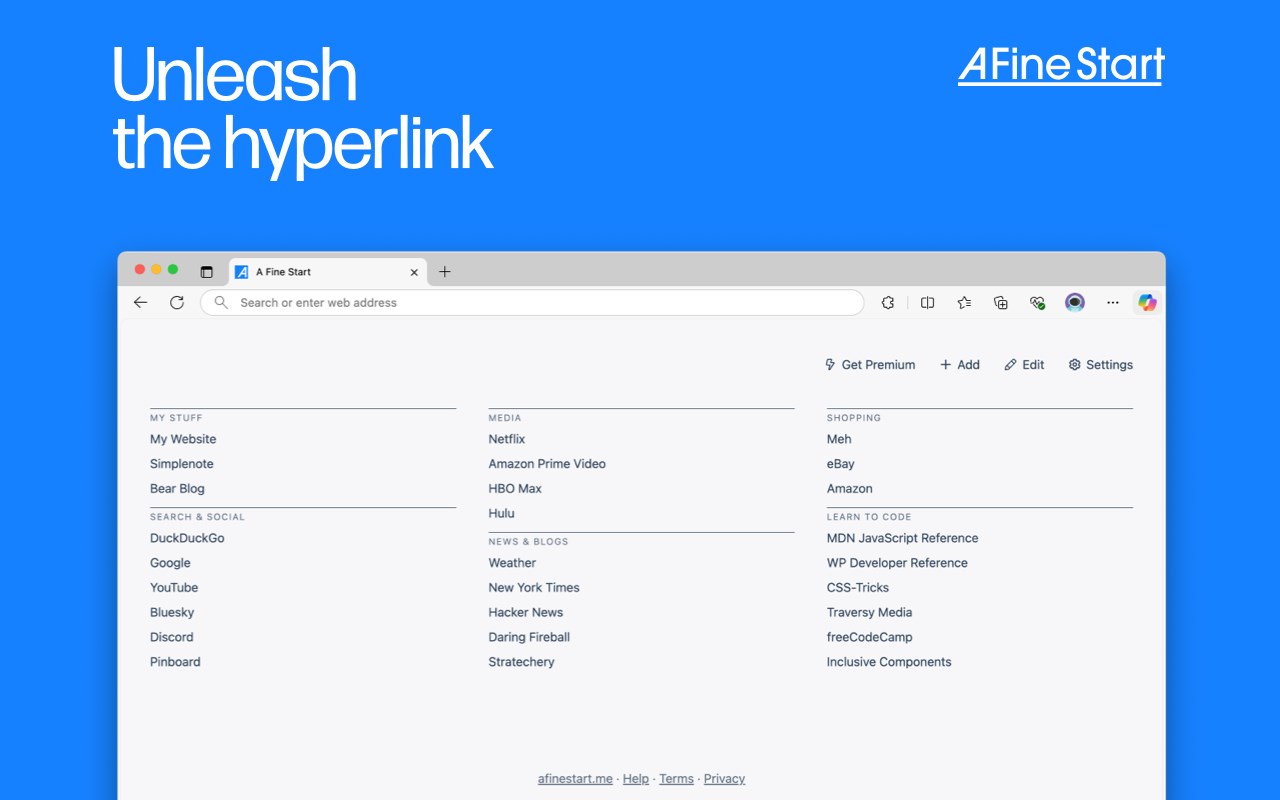Click the A Fine Start logo banner
The height and width of the screenshot is (800, 1280).
tap(1062, 66)
